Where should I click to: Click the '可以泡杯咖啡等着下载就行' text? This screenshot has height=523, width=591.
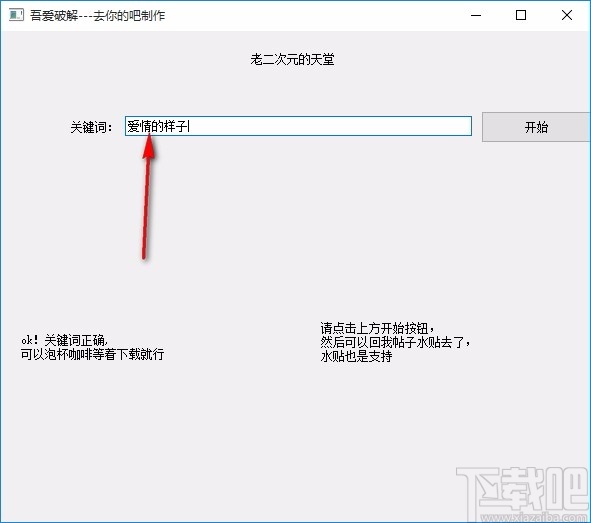point(92,354)
